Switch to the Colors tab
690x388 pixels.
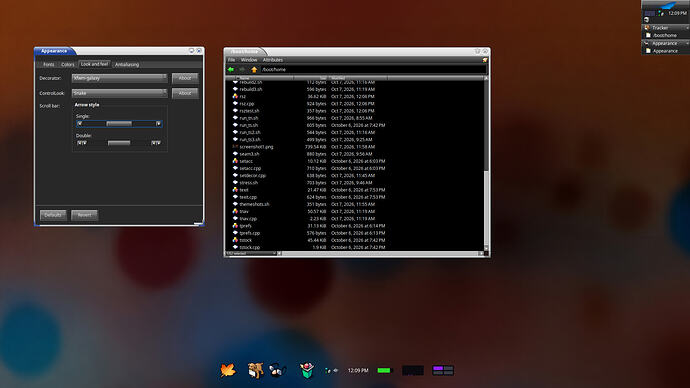[68, 64]
